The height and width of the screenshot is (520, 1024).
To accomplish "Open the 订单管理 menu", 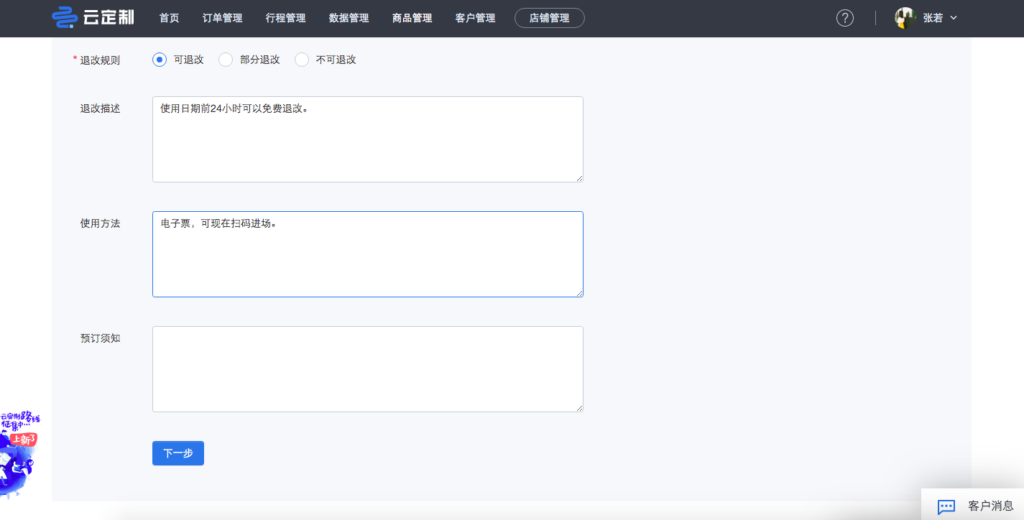I will click(222, 18).
